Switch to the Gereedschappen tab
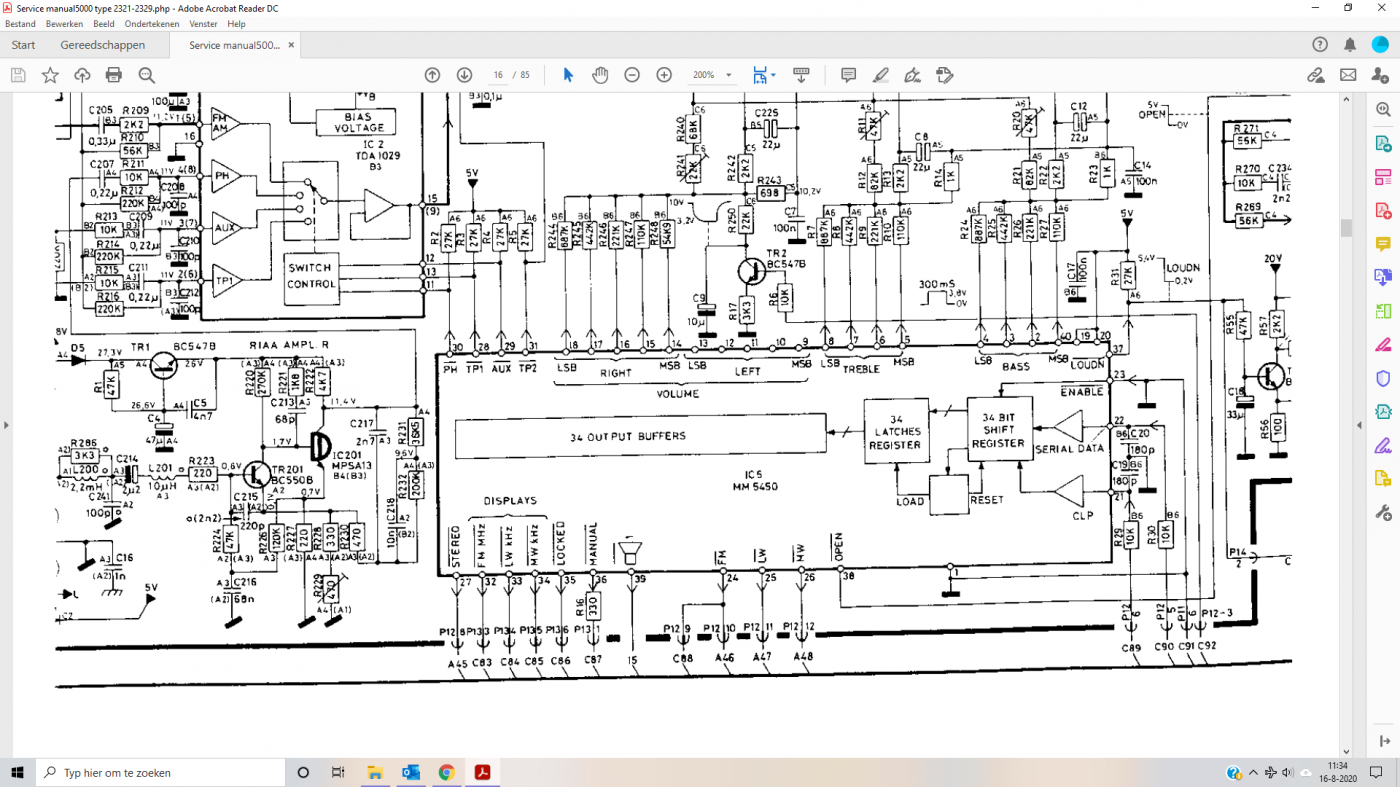Image resolution: width=1400 pixels, height=787 pixels. [102, 45]
